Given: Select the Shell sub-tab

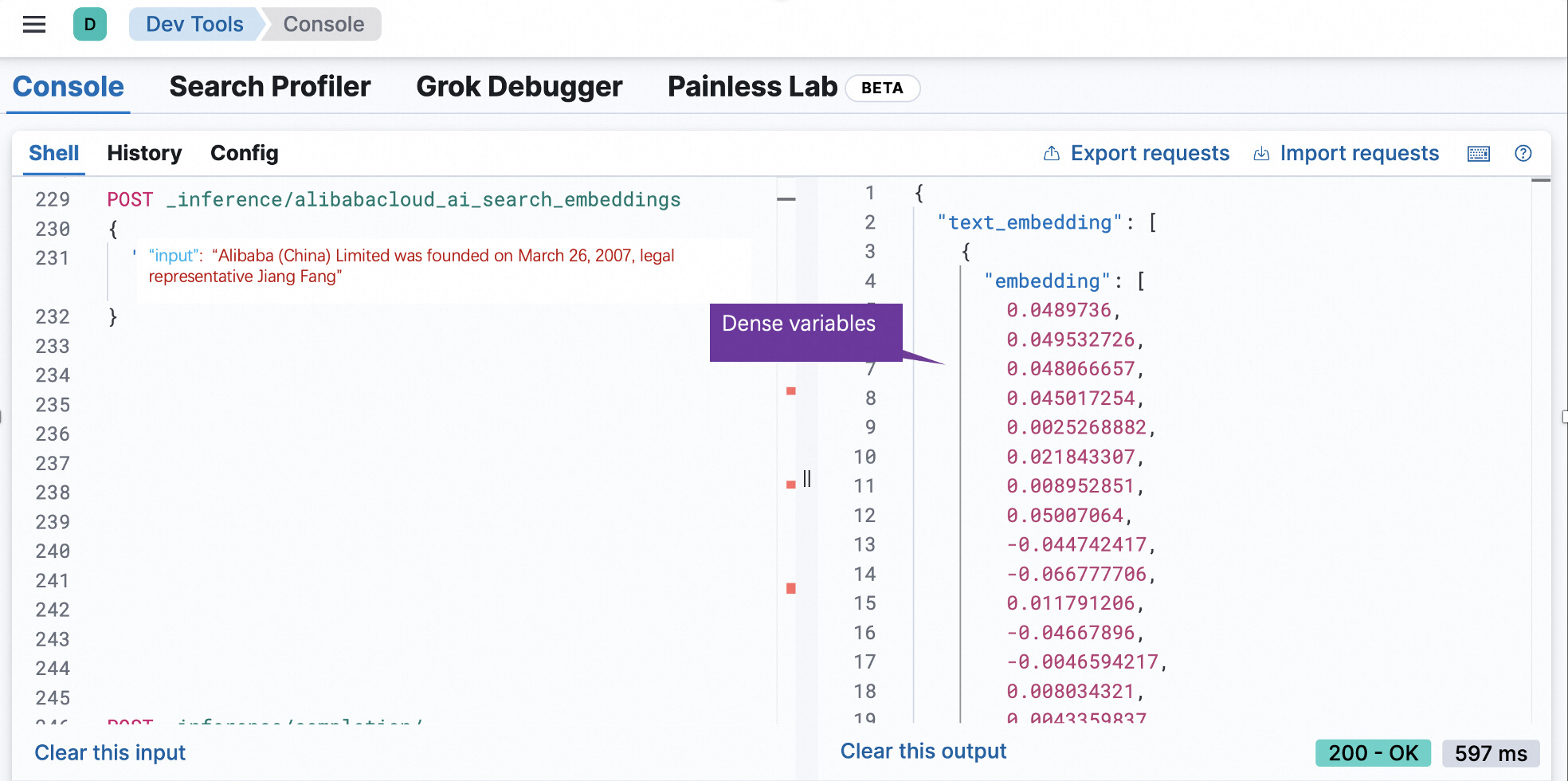Looking at the screenshot, I should [53, 153].
